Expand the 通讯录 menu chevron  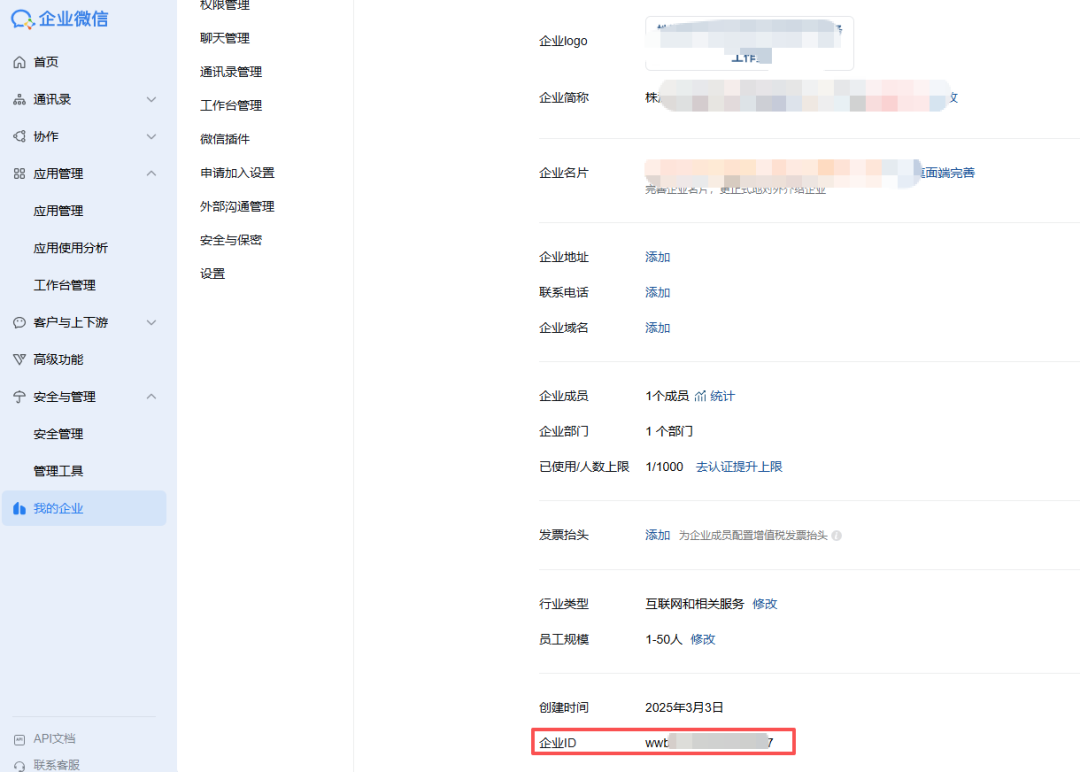point(151,99)
